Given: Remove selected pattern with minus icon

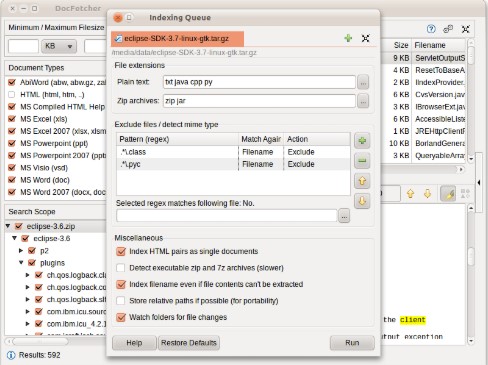Looking at the screenshot, I should coord(362,161).
